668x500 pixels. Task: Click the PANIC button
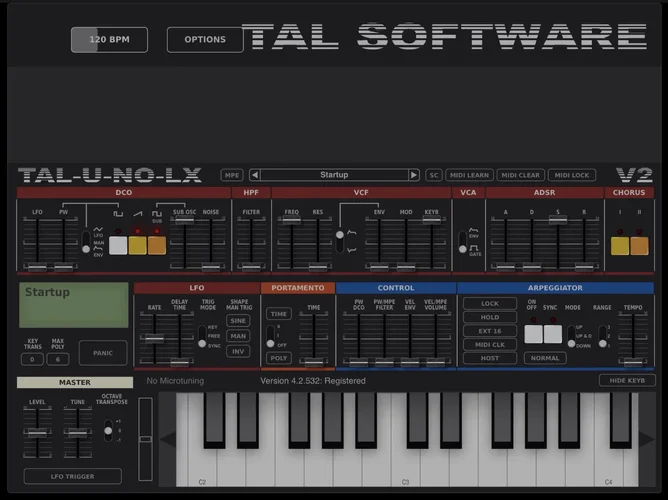click(103, 353)
